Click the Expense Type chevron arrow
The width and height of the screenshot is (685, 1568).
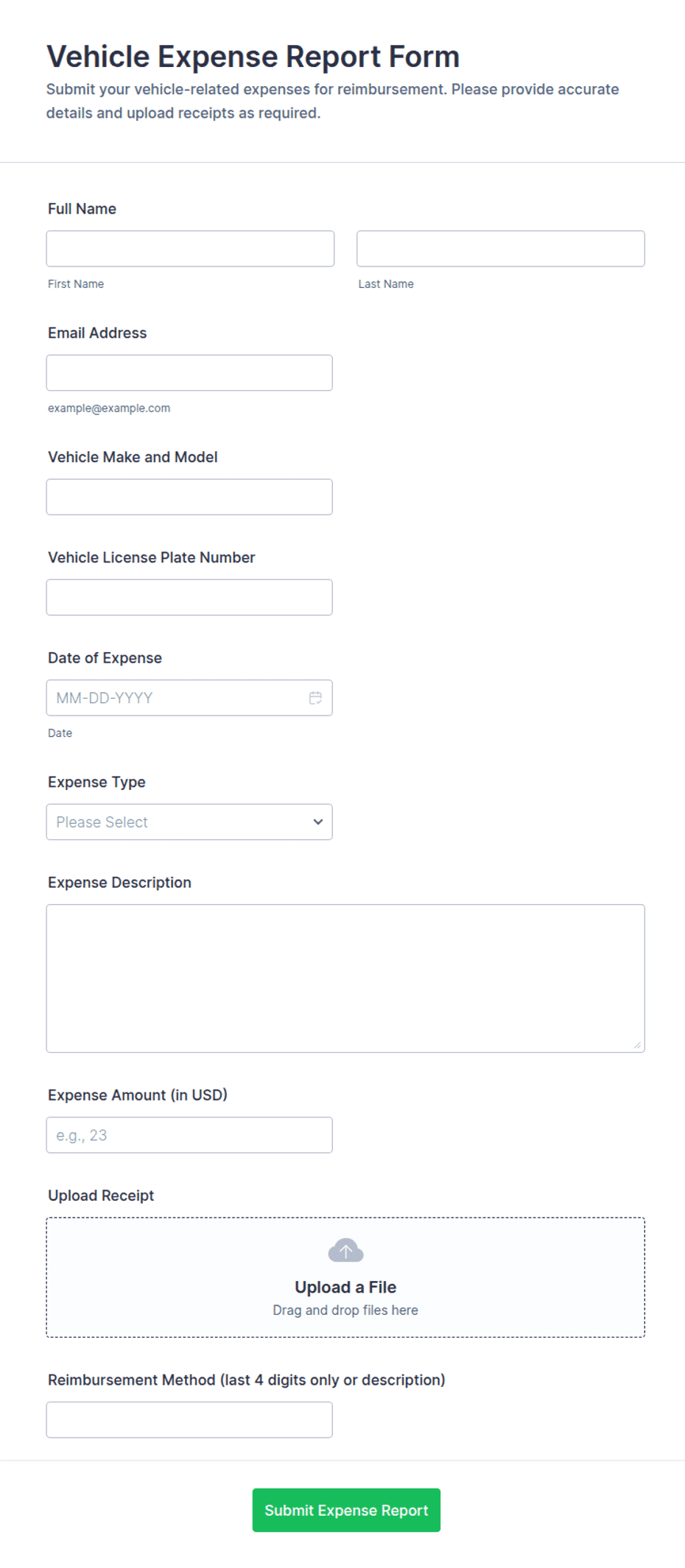click(x=318, y=822)
